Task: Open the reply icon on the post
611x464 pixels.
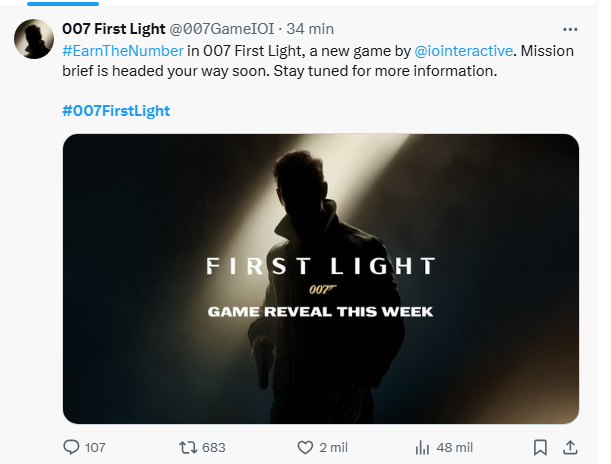Action: pos(71,447)
